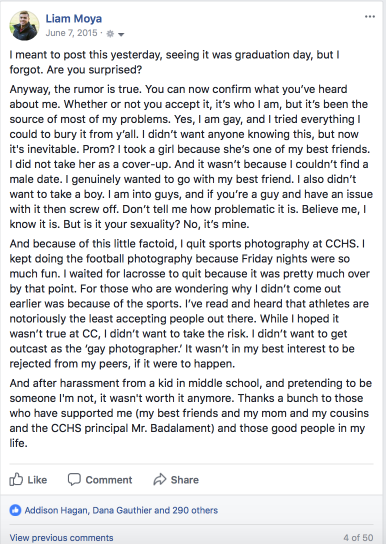
Task: Open the June 7, 2015 timestamp link
Action: click(x=71, y=33)
